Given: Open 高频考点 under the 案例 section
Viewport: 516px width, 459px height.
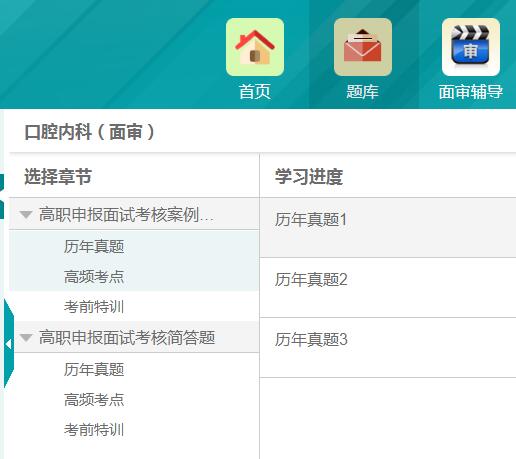Looking at the screenshot, I should click(x=94, y=277).
